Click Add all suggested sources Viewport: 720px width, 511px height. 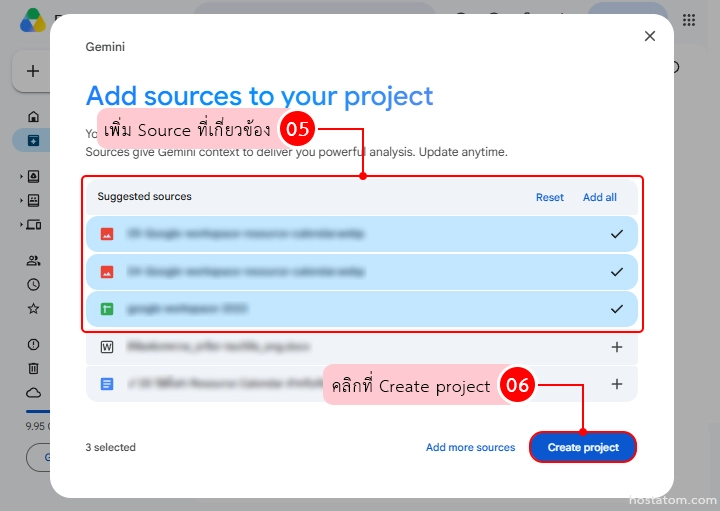point(599,197)
